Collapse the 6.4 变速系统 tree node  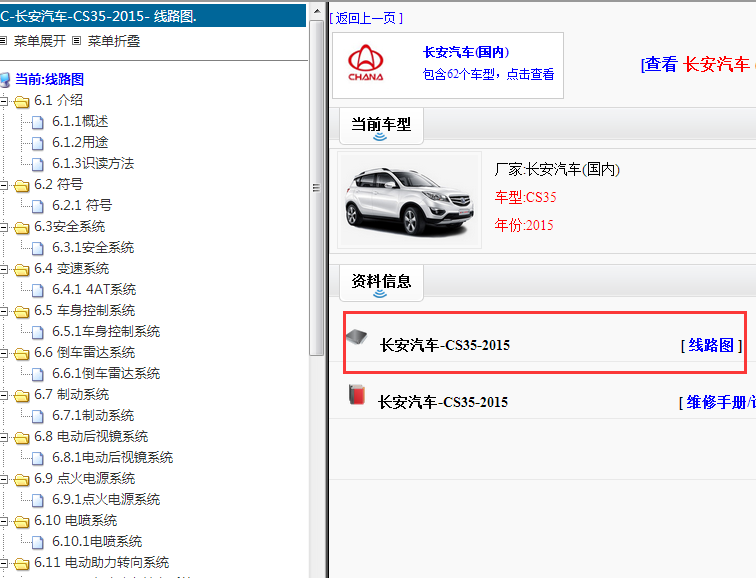3,269
